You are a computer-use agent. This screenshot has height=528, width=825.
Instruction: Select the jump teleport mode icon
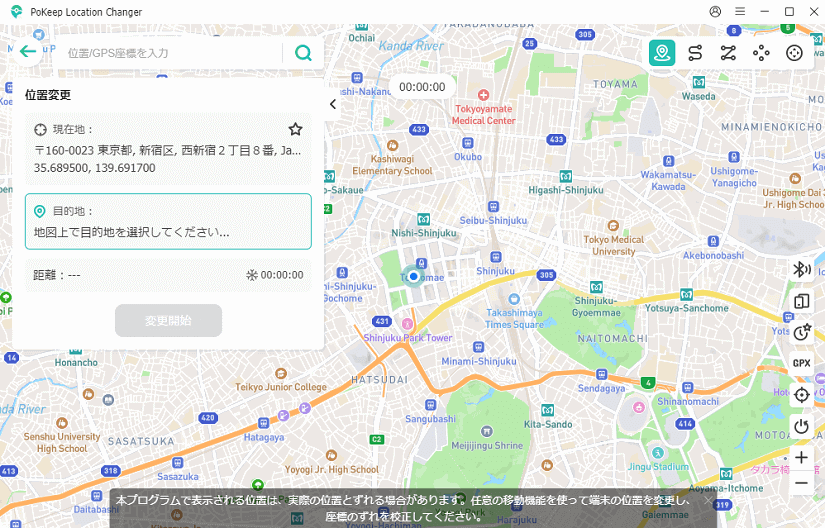click(x=761, y=53)
